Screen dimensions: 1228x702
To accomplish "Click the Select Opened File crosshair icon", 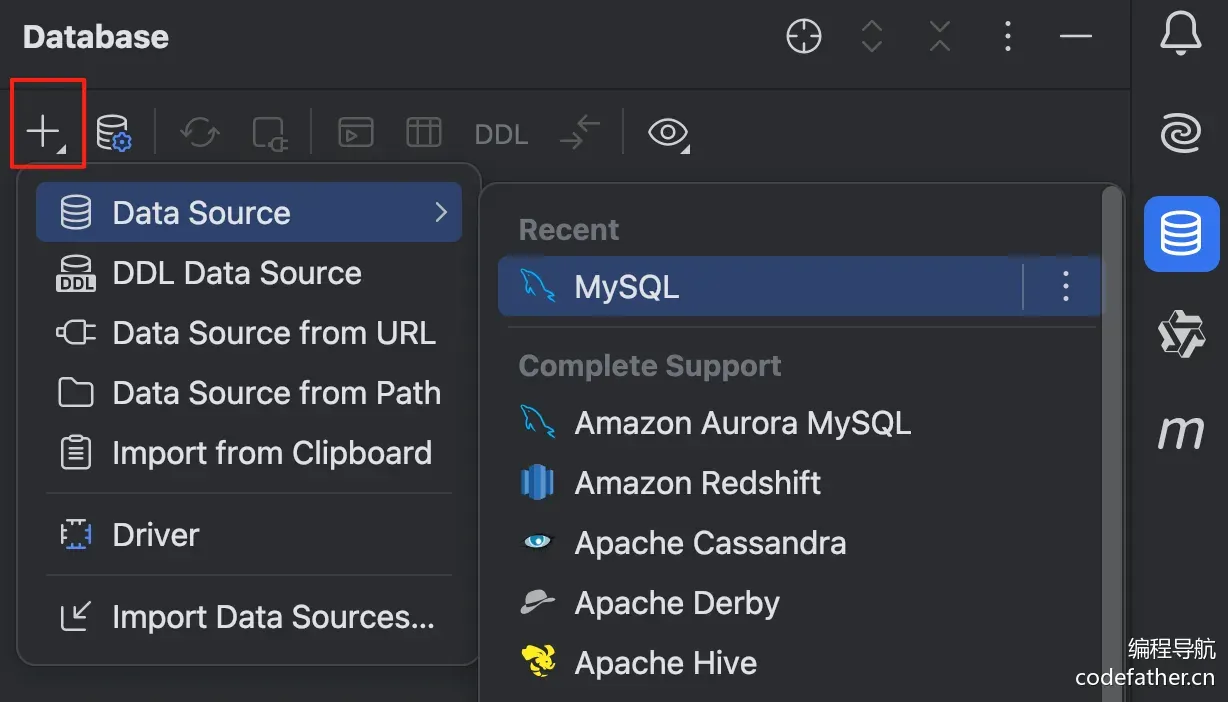I will tap(804, 37).
